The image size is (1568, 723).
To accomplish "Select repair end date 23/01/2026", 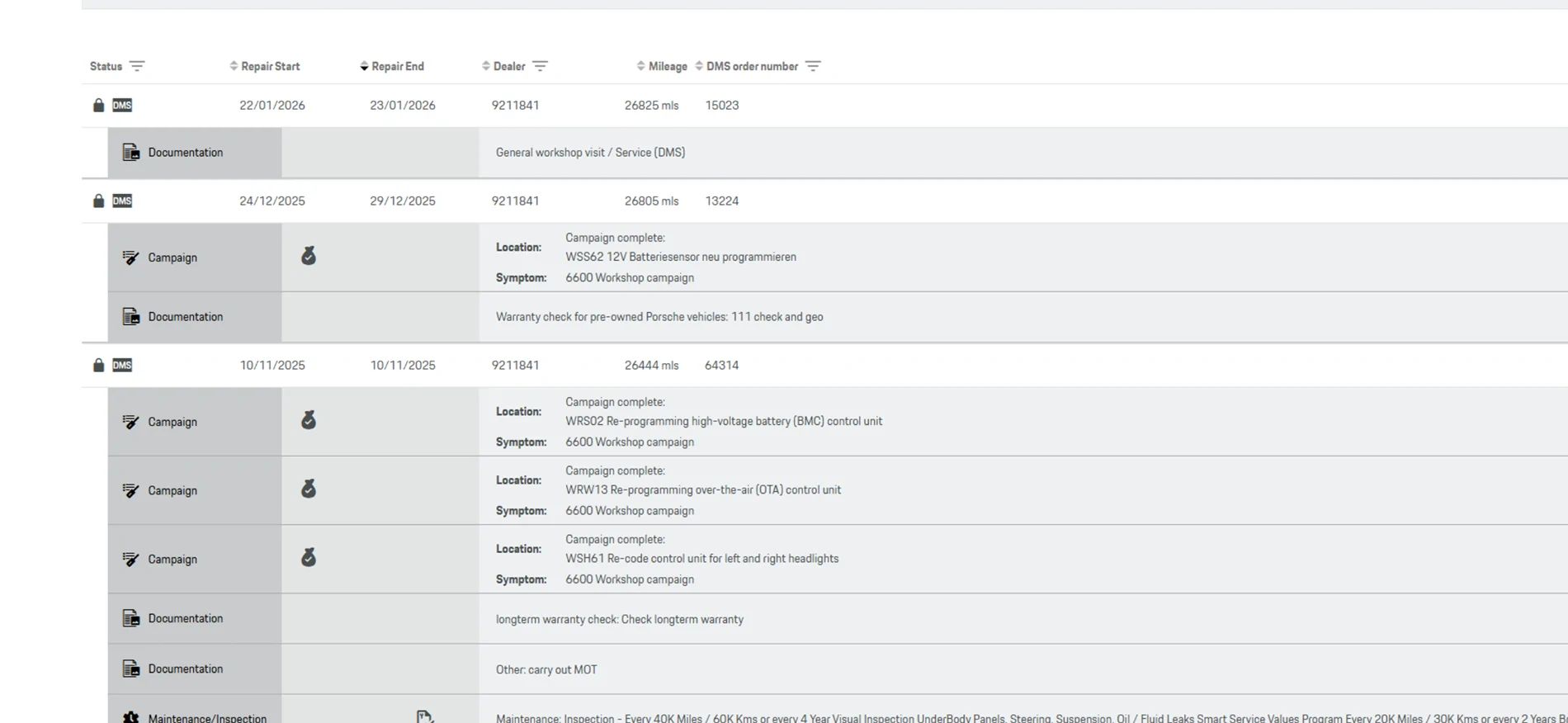I will coord(403,105).
